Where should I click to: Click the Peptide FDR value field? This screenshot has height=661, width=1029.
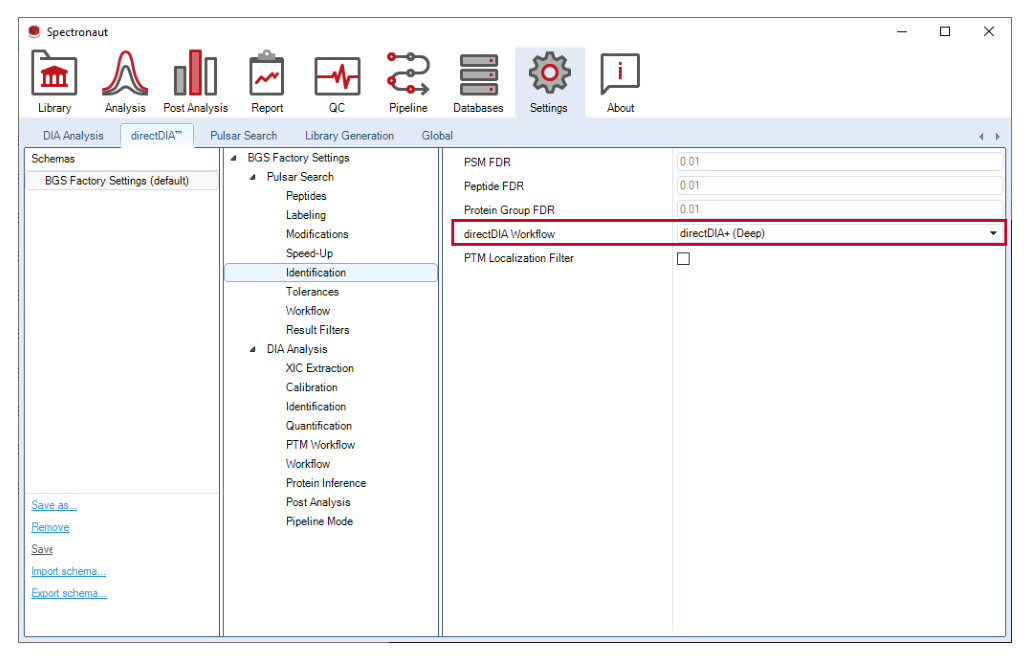839,186
